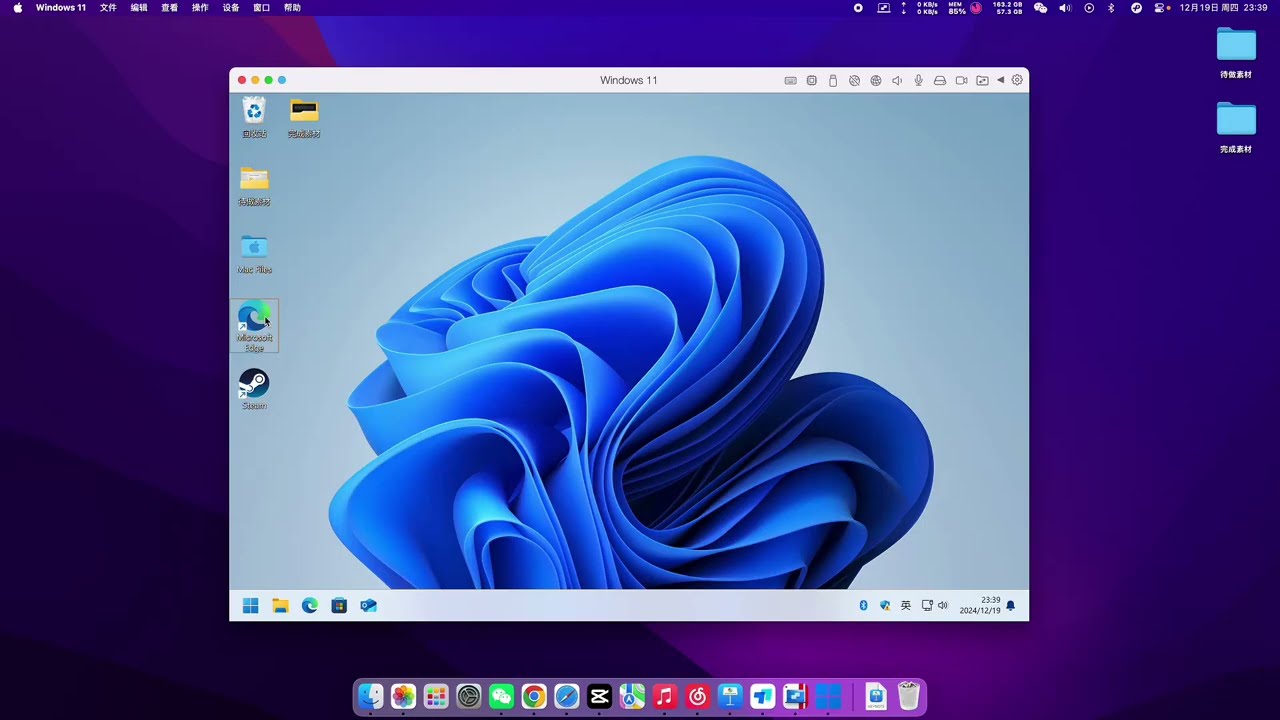
Task: Click screen recording indicator in menu bar
Action: coord(858,8)
